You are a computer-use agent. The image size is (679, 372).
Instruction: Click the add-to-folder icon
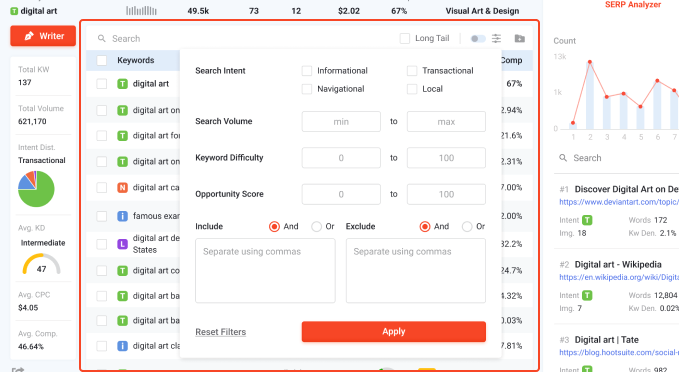click(x=520, y=39)
